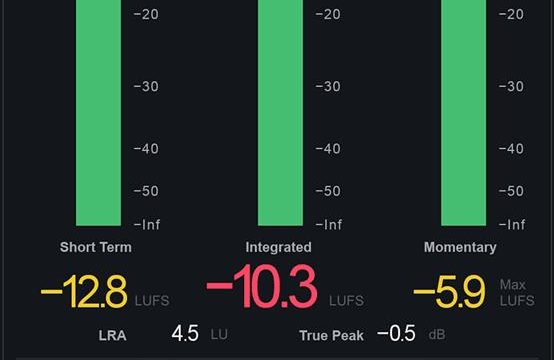Select the Momentary label
Viewport: 554px width, 360px height.
pos(460,247)
